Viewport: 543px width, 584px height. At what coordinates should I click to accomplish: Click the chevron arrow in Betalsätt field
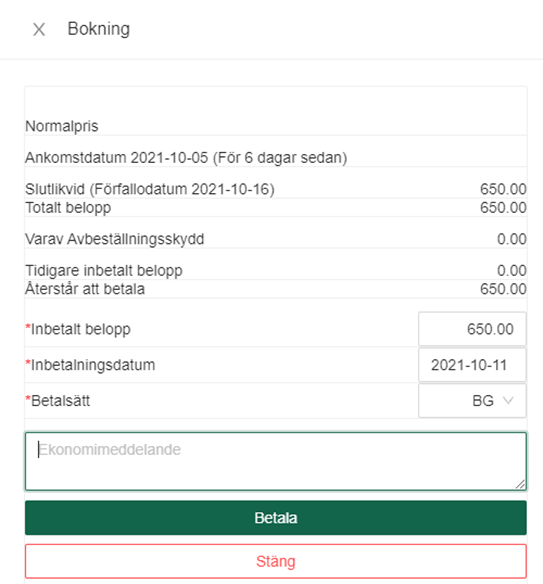508,400
